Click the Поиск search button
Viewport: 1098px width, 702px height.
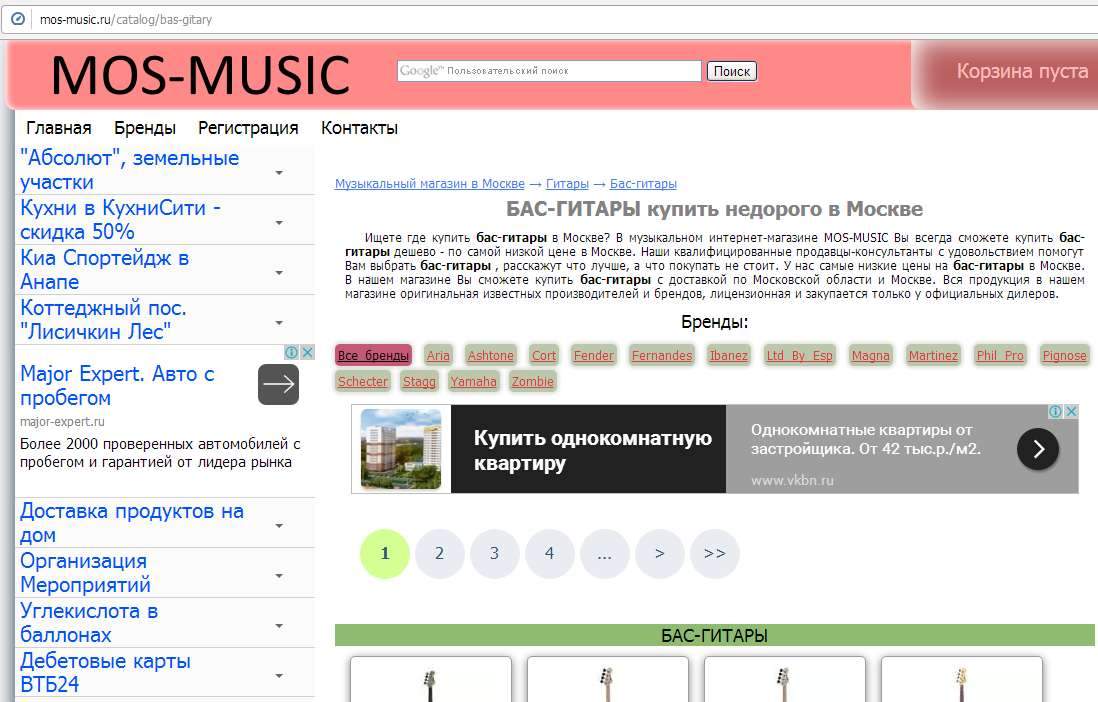click(731, 71)
